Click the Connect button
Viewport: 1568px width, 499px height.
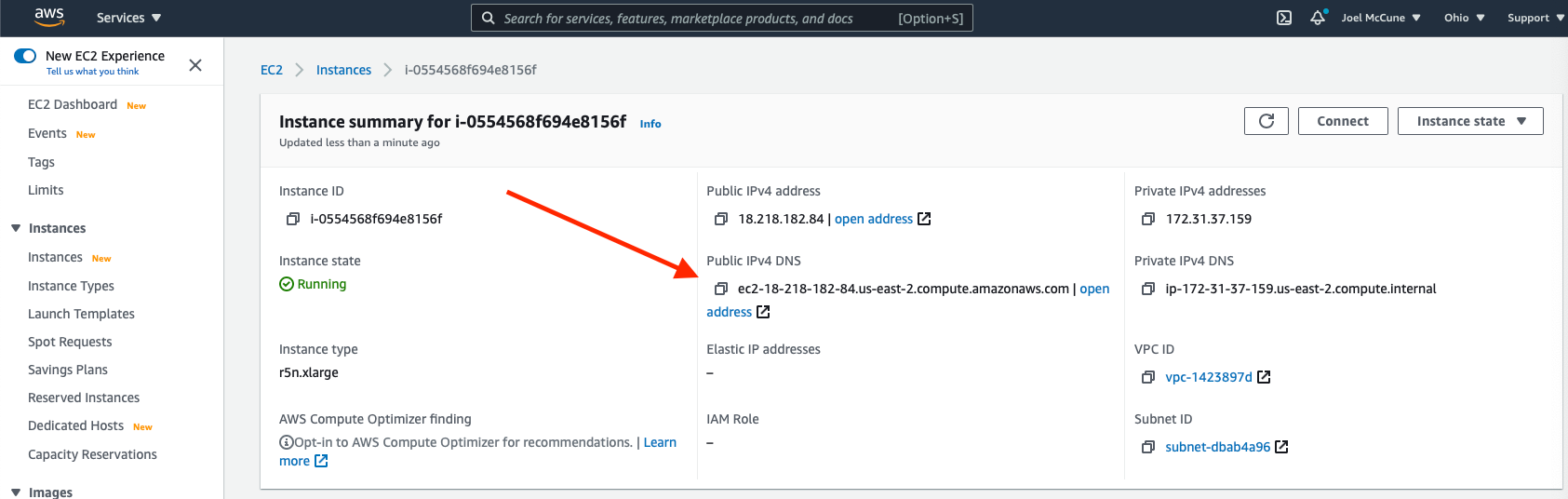(x=1343, y=121)
